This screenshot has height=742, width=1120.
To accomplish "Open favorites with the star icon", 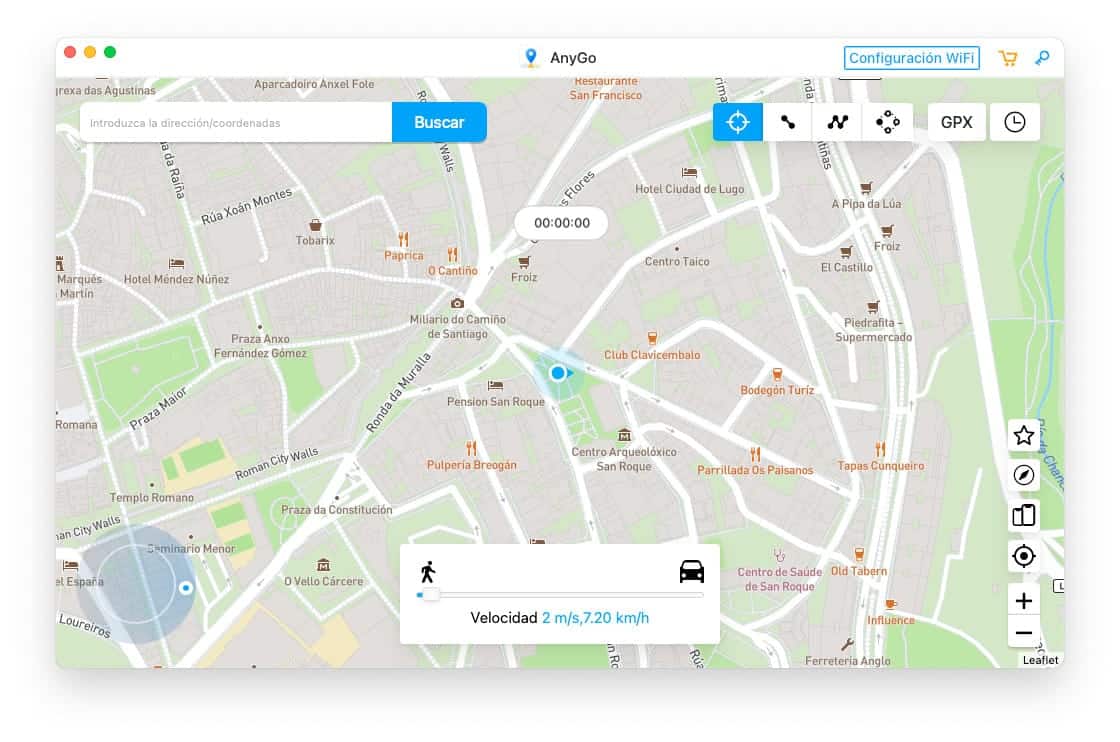I will pos(1023,435).
